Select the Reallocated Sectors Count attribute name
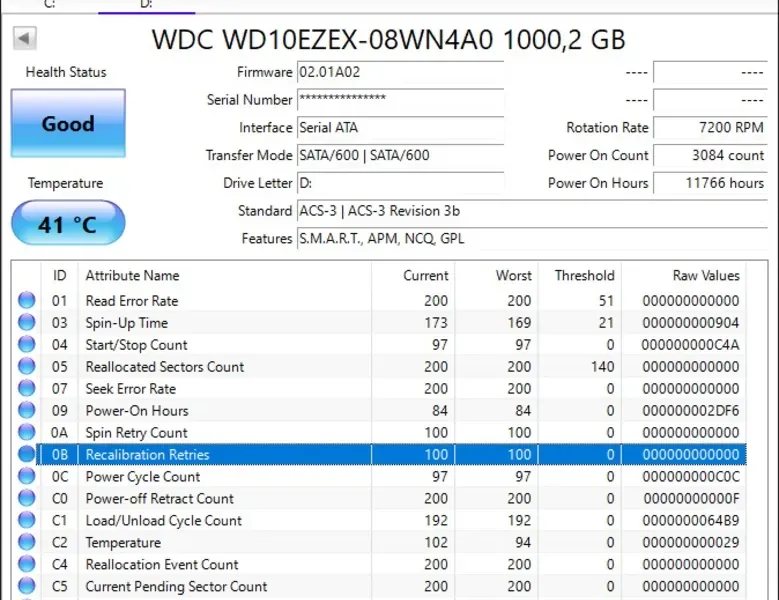 [x=164, y=367]
